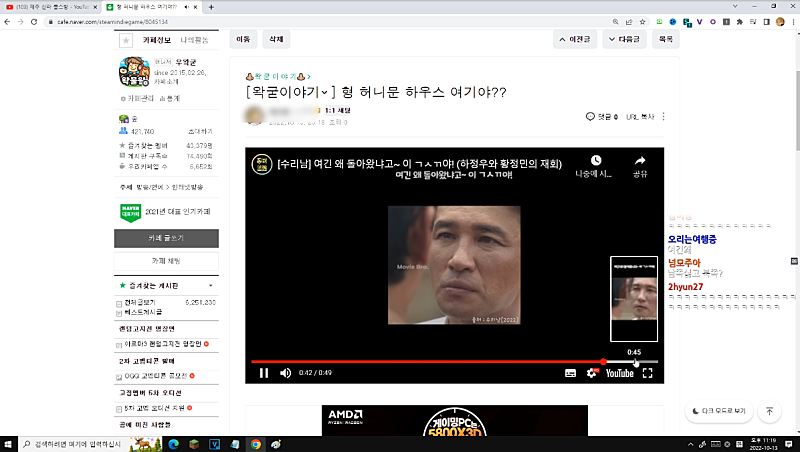Click the Watch later clock icon
The width and height of the screenshot is (800, 452).
595,161
